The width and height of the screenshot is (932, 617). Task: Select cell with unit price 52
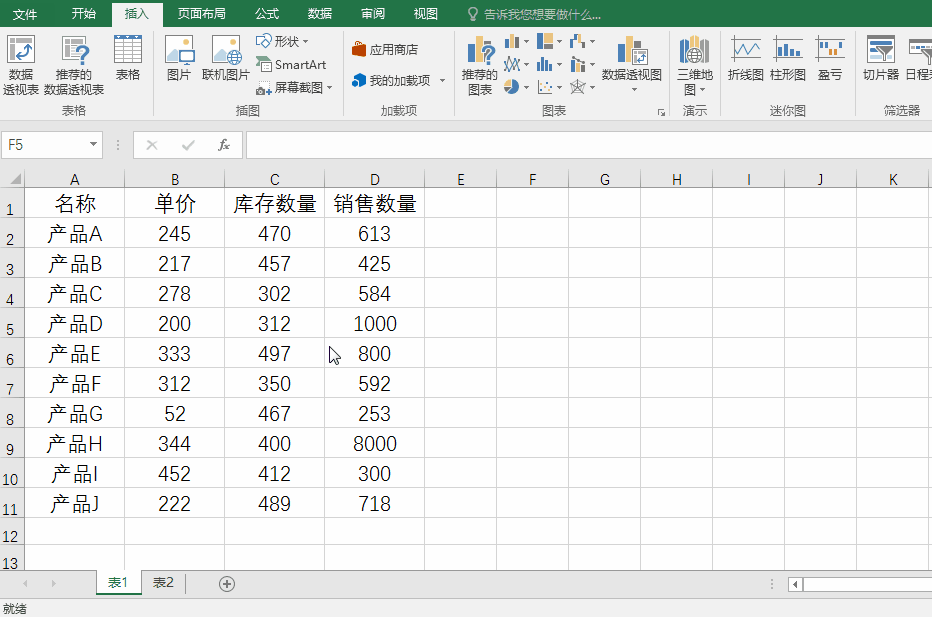(174, 414)
